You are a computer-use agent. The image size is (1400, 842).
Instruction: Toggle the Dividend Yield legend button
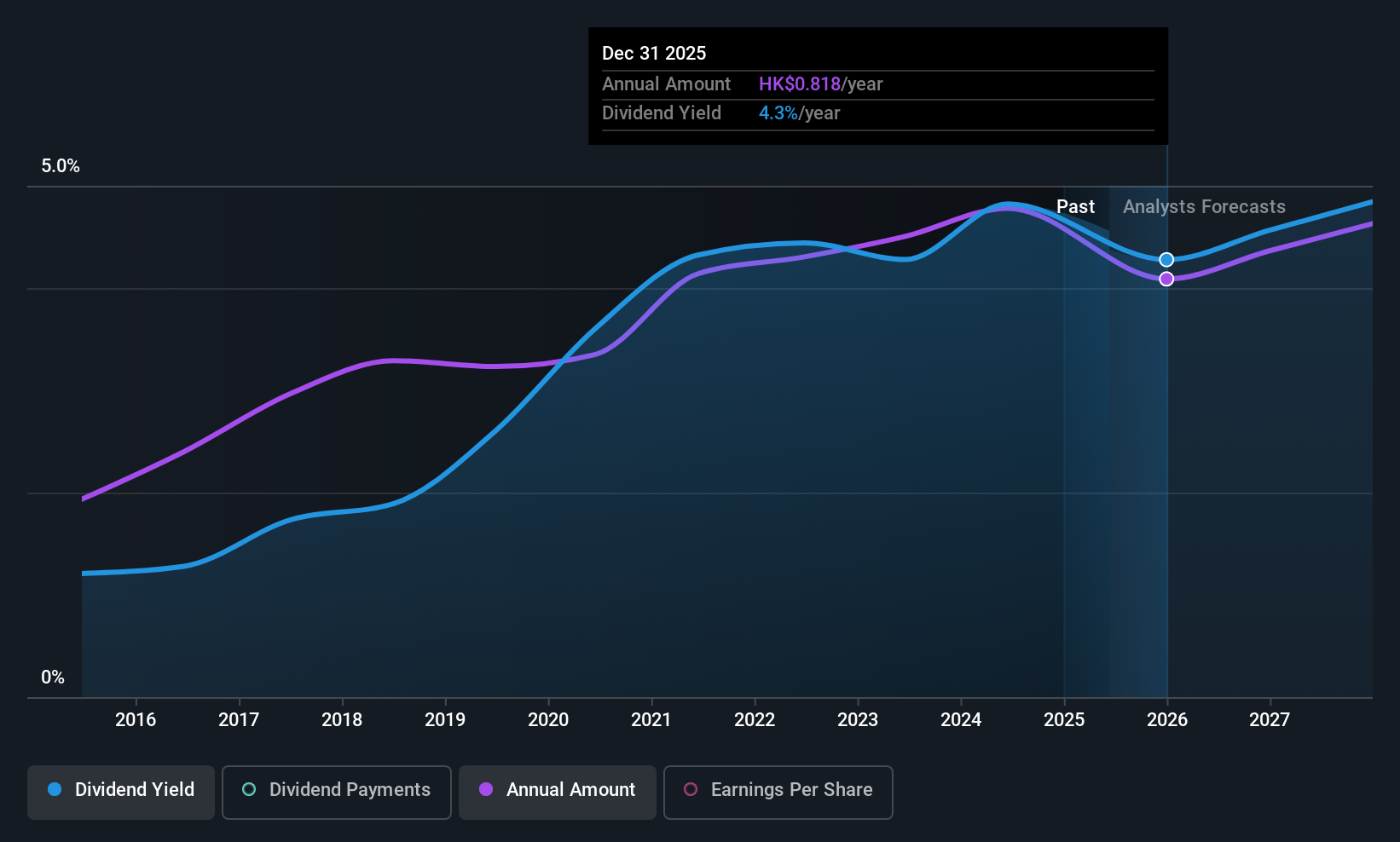coord(121,793)
